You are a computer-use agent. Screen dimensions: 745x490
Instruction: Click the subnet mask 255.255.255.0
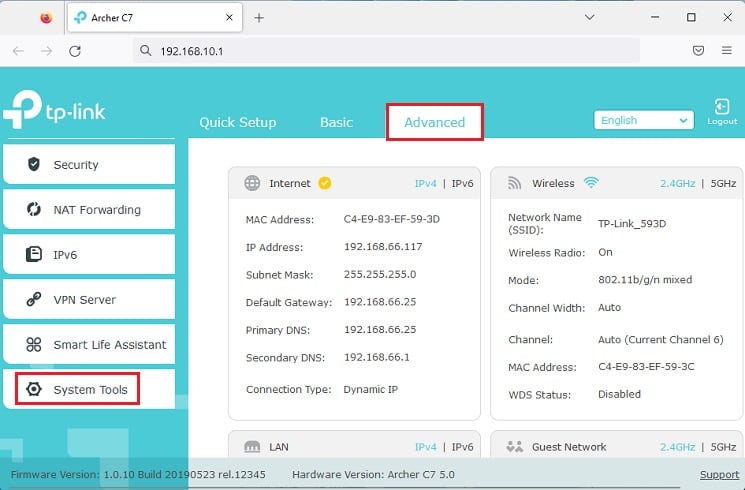click(x=380, y=274)
